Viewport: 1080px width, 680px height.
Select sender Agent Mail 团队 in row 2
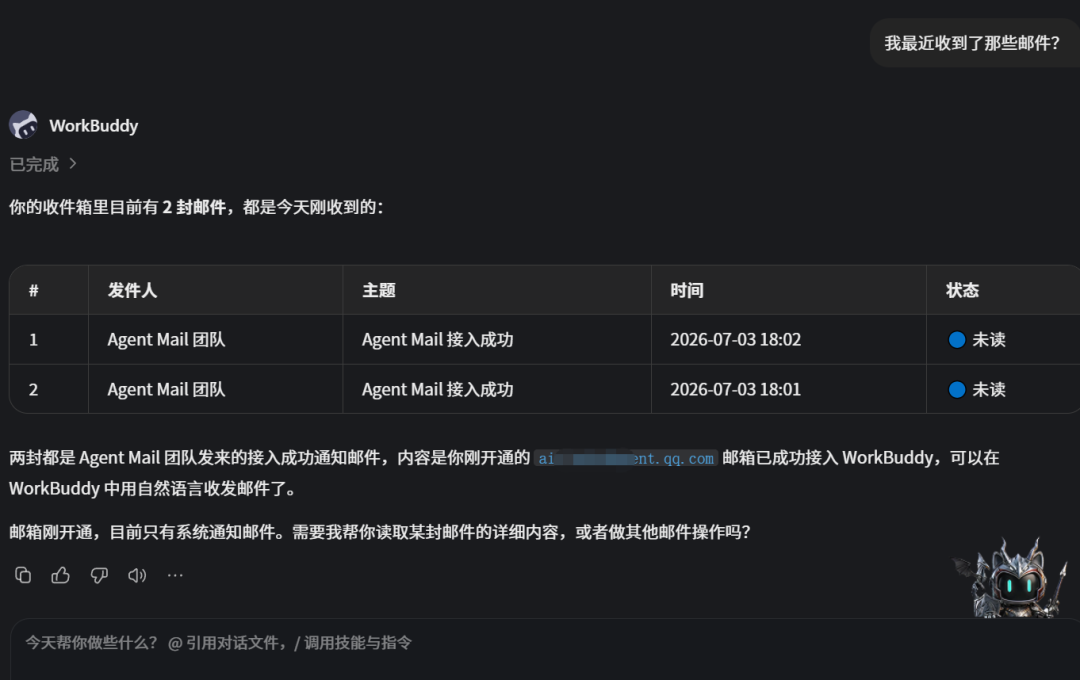pyautogui.click(x=166, y=389)
